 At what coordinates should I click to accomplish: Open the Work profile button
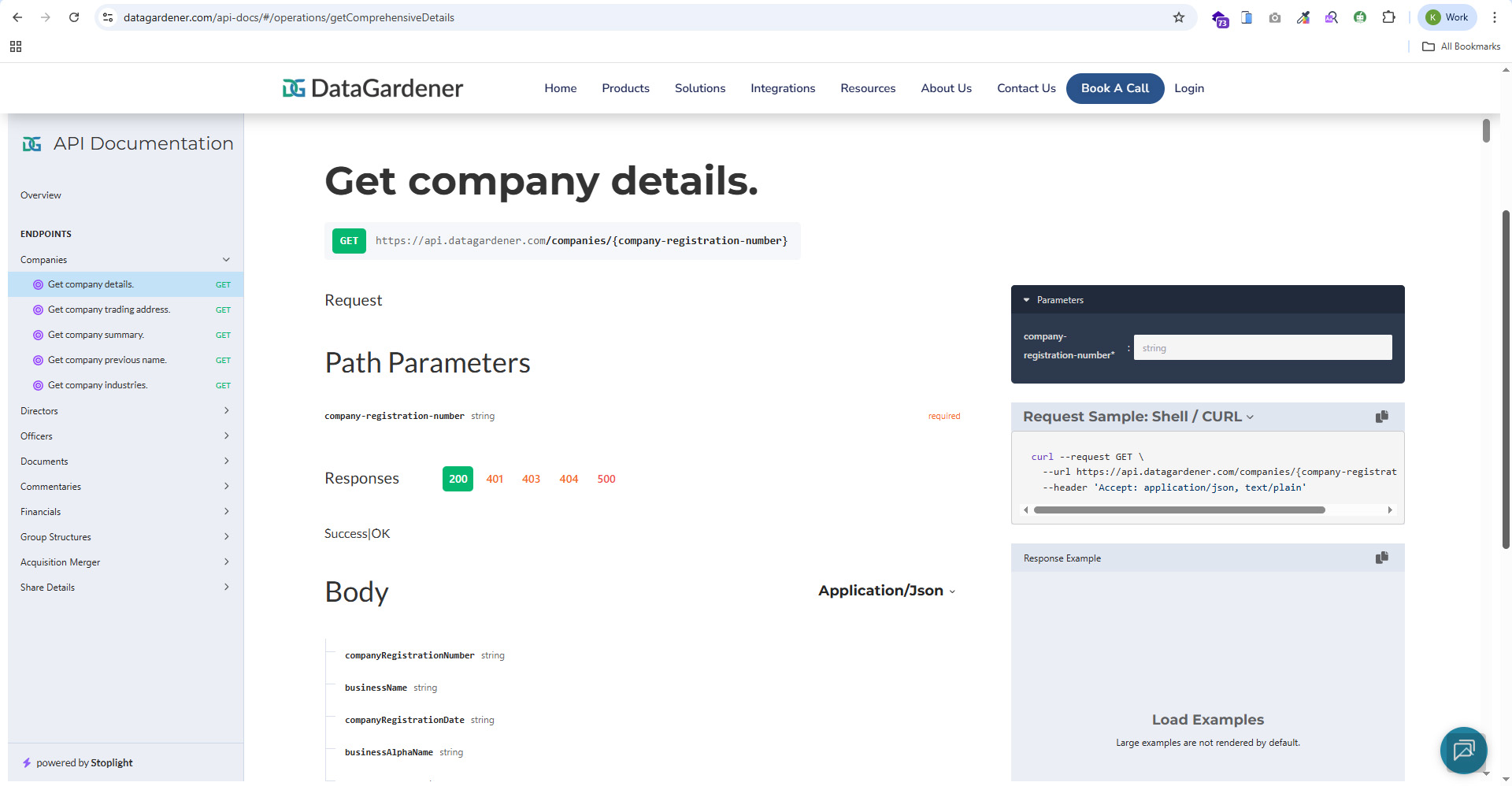tap(1447, 17)
